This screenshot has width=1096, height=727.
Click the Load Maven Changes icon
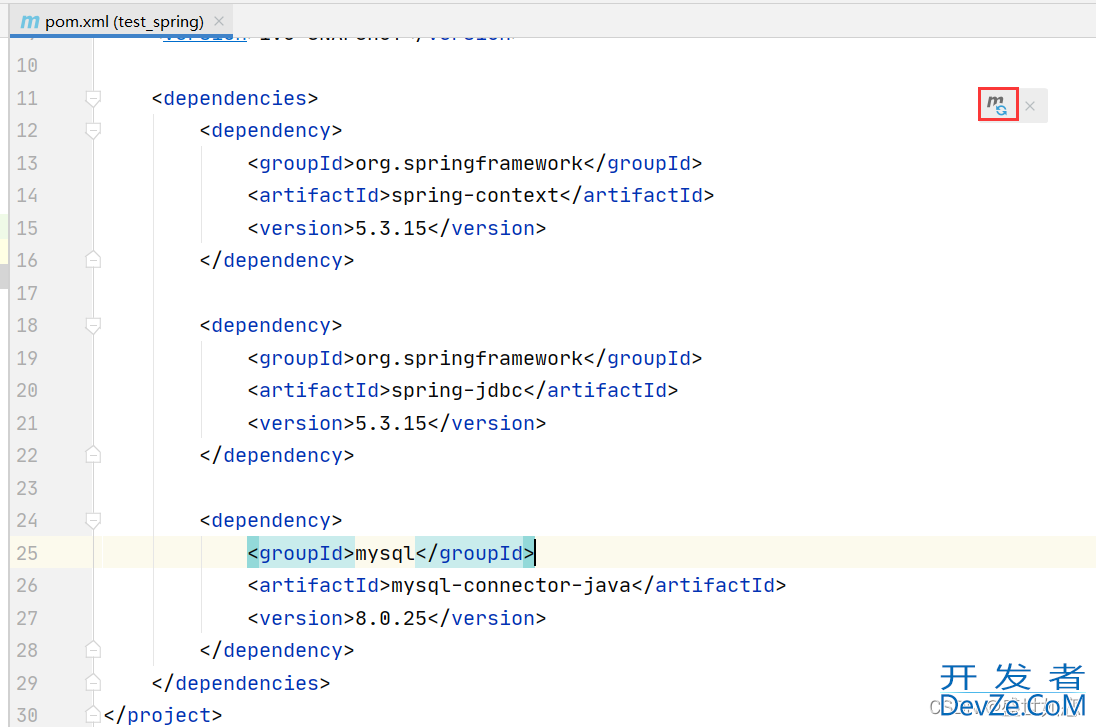pos(997,105)
